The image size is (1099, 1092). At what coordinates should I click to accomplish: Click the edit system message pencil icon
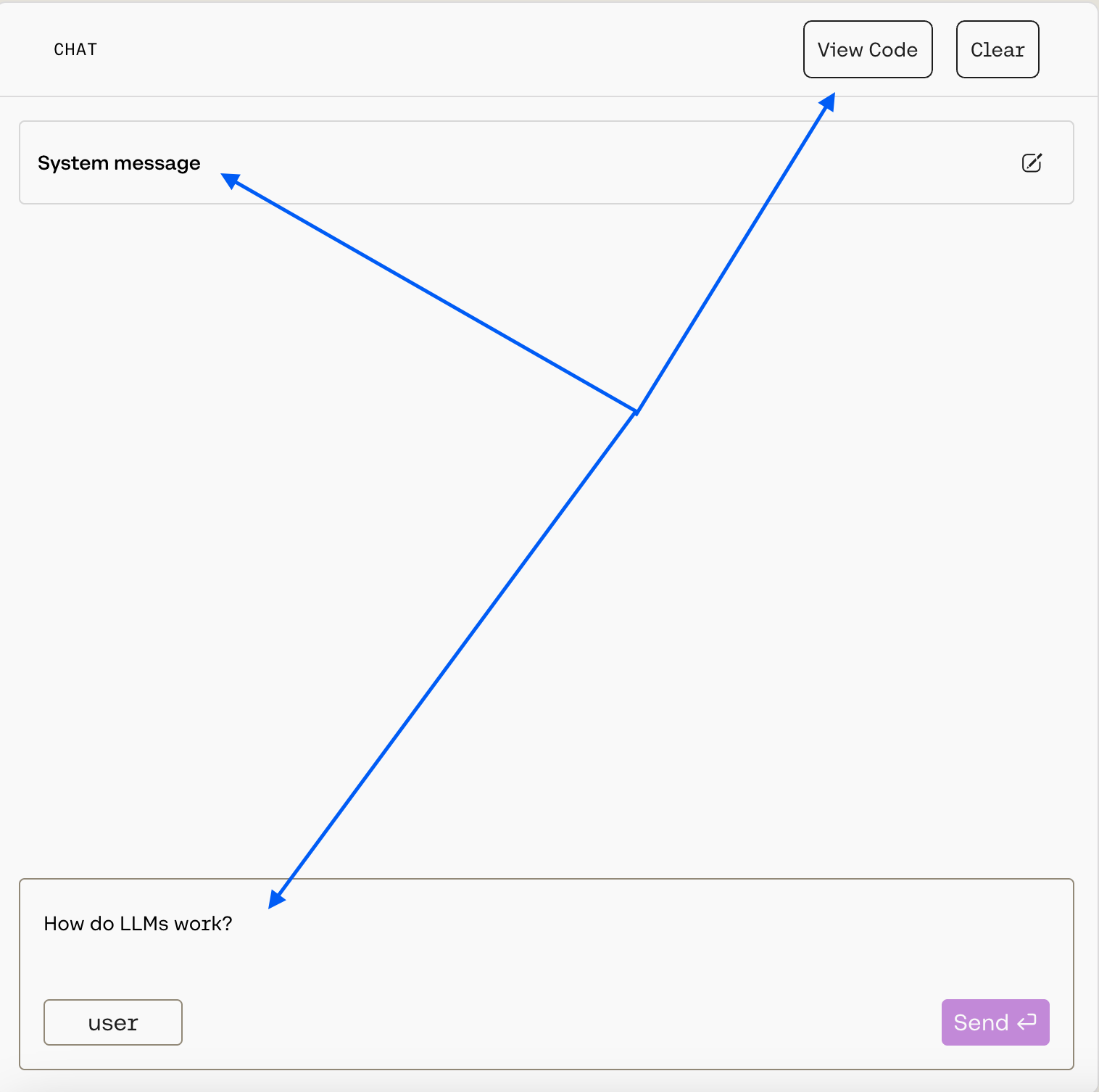[1032, 163]
